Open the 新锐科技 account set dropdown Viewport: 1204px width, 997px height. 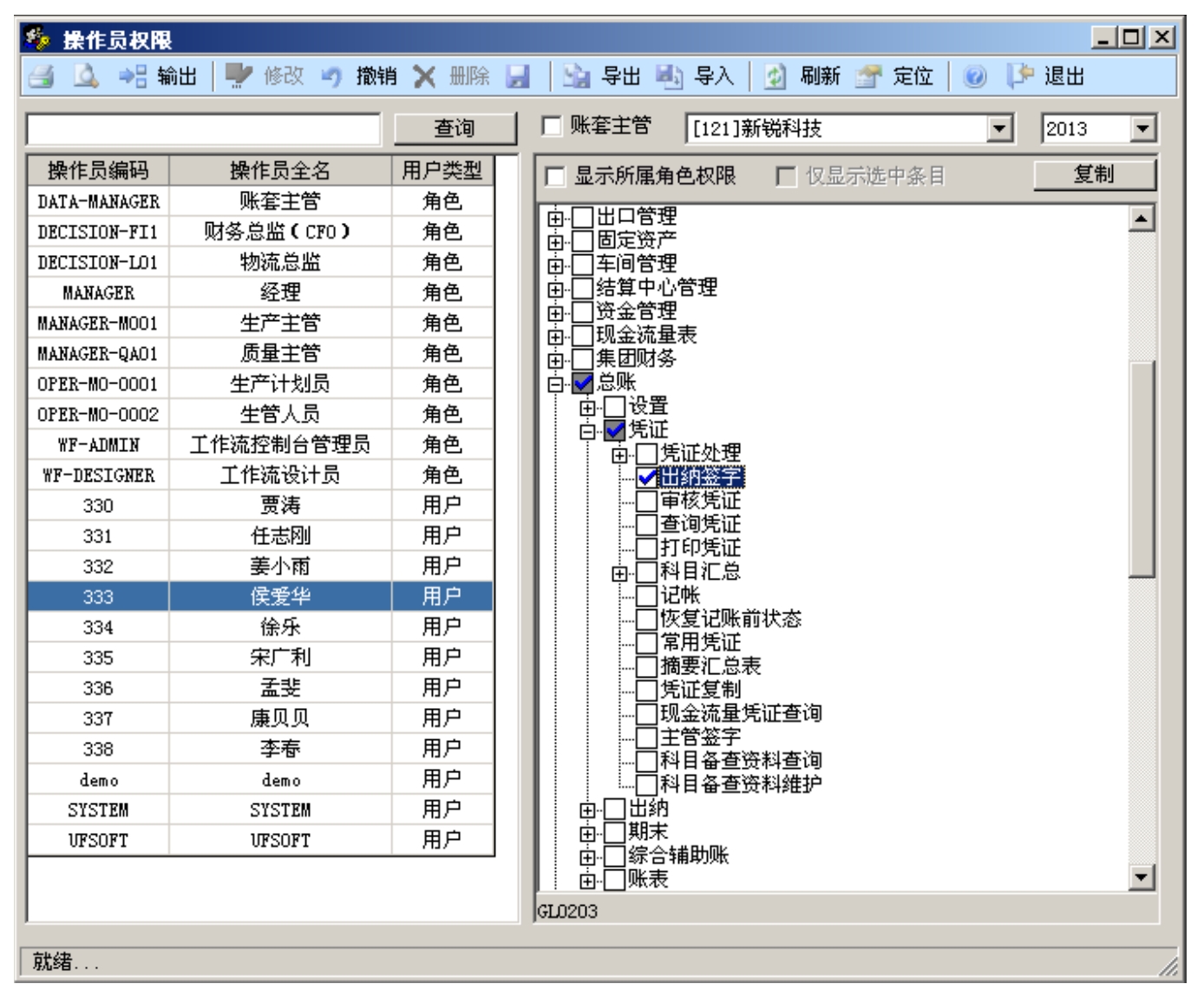point(1000,129)
